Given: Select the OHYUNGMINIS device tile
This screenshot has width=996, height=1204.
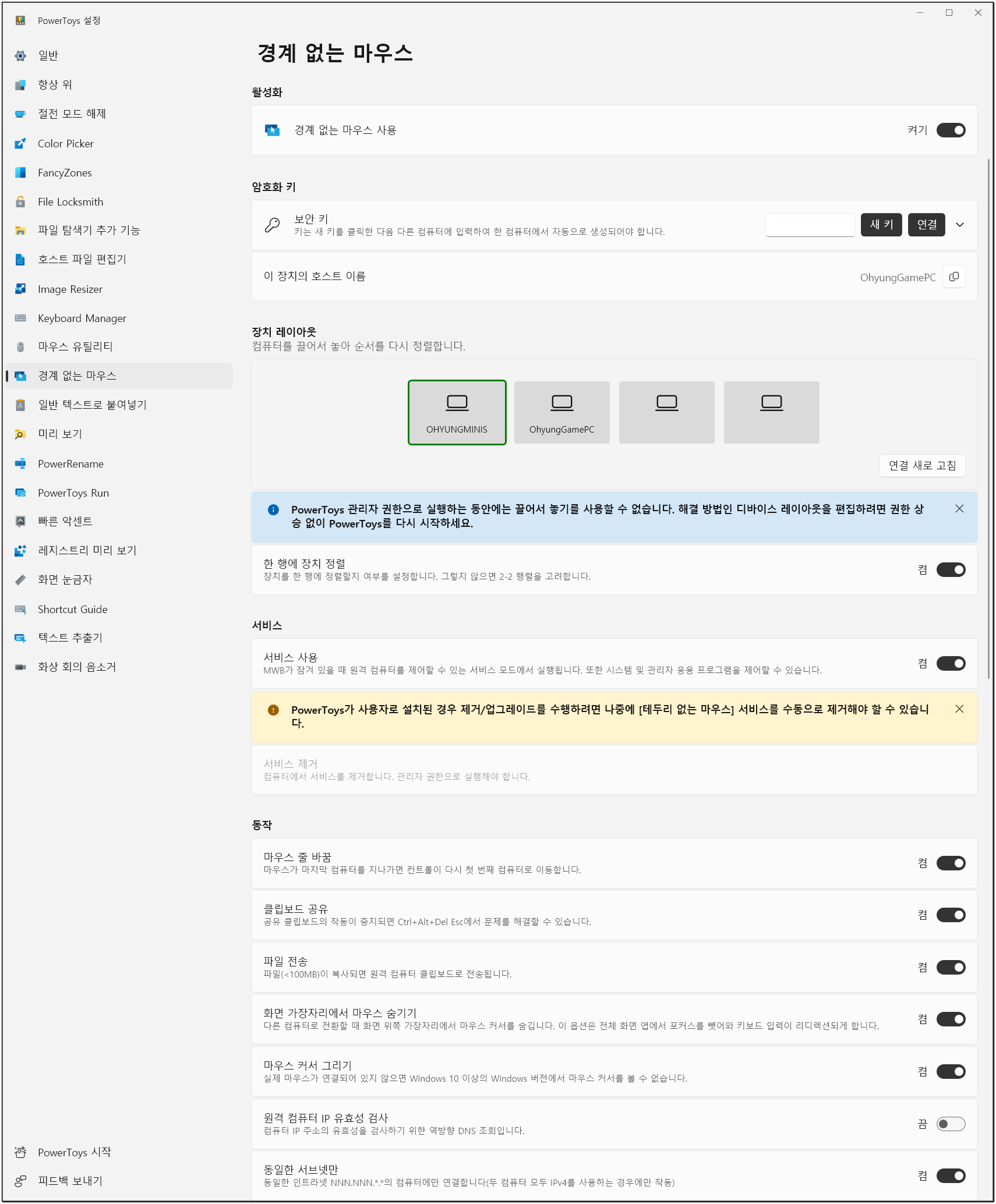Looking at the screenshot, I should [x=457, y=413].
